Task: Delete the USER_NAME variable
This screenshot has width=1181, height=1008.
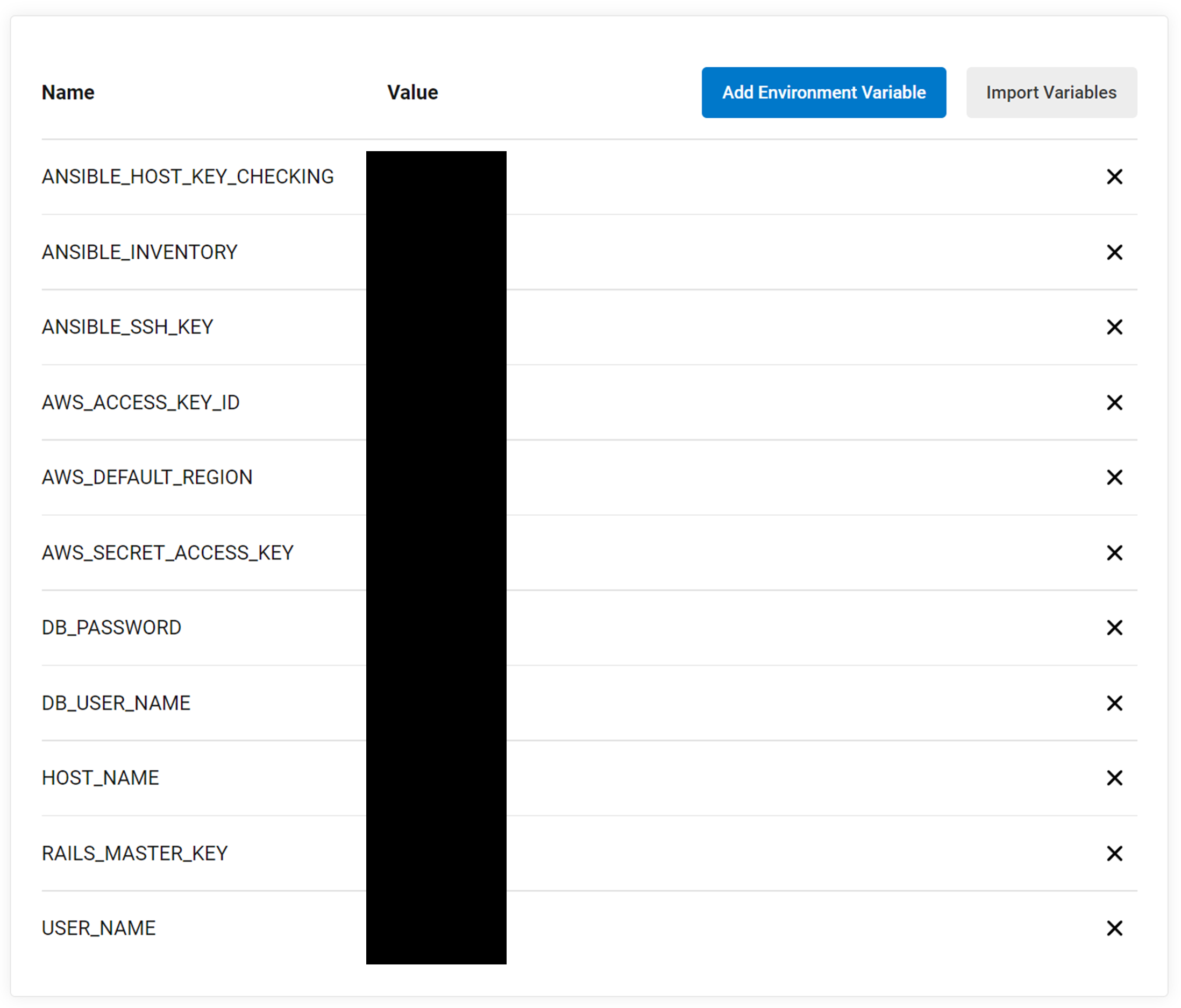Action: tap(1114, 928)
